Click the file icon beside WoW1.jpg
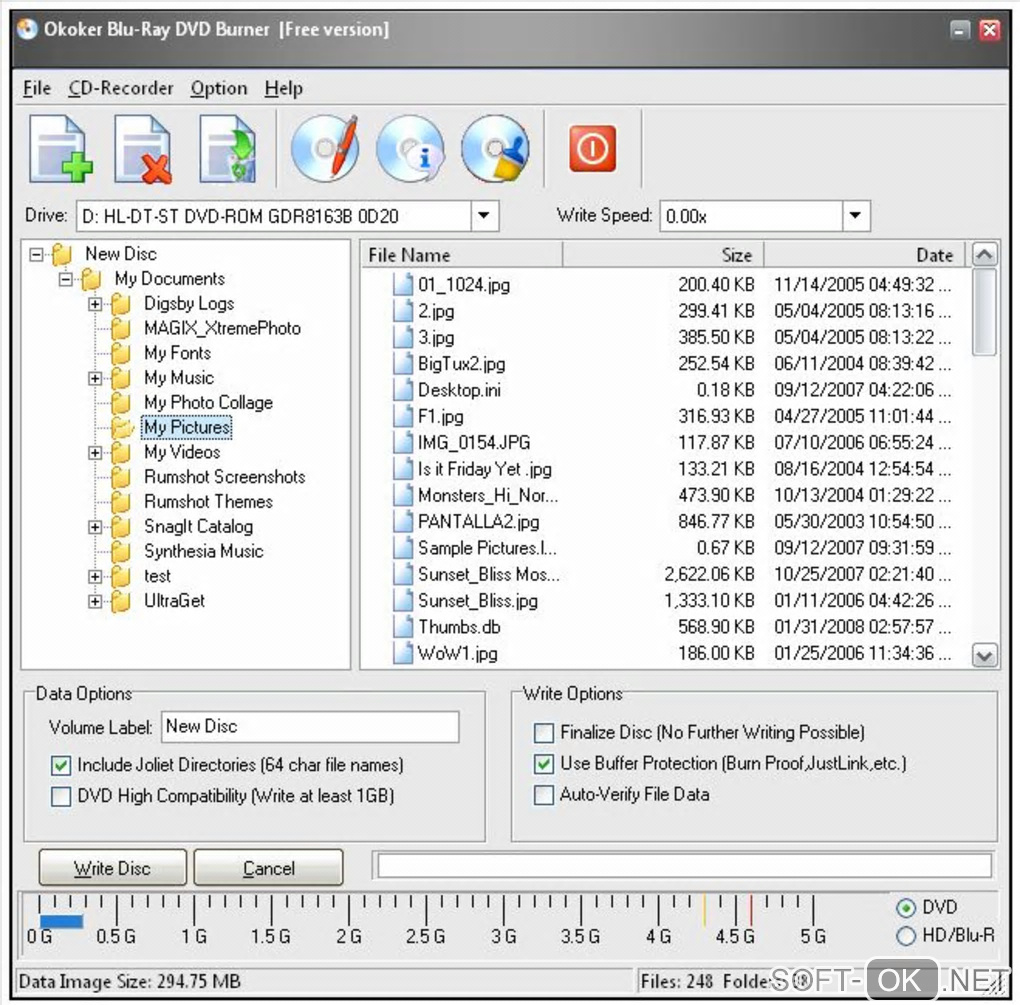The height and width of the screenshot is (1005, 1020). (403, 652)
